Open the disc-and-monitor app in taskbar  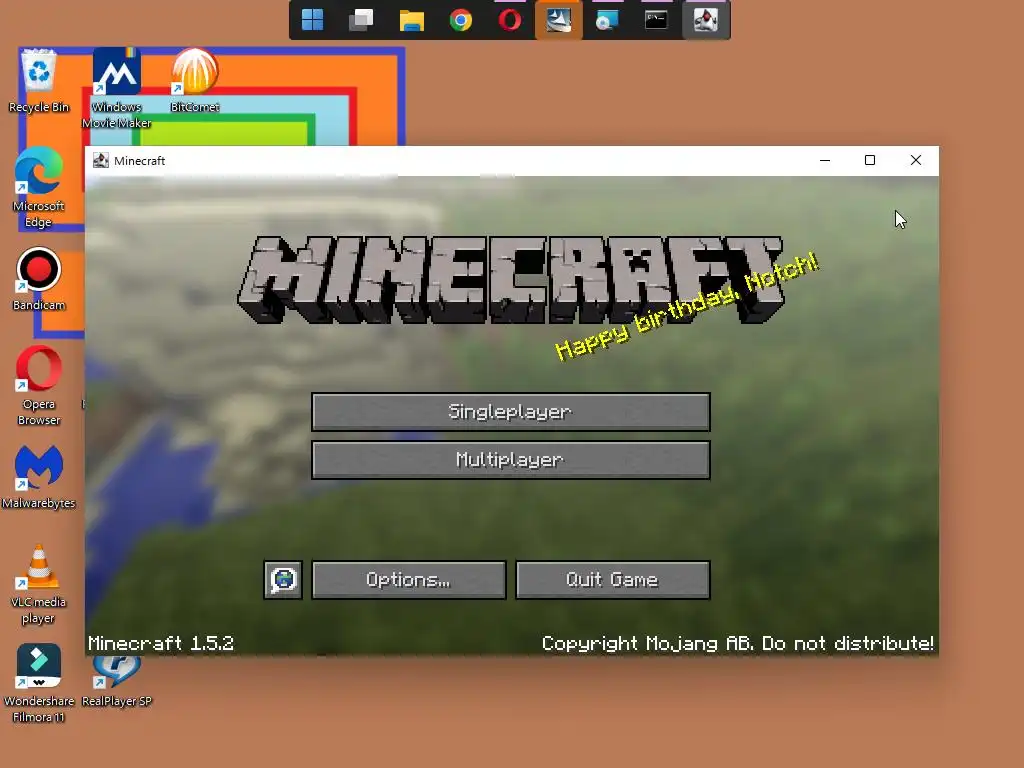(607, 20)
